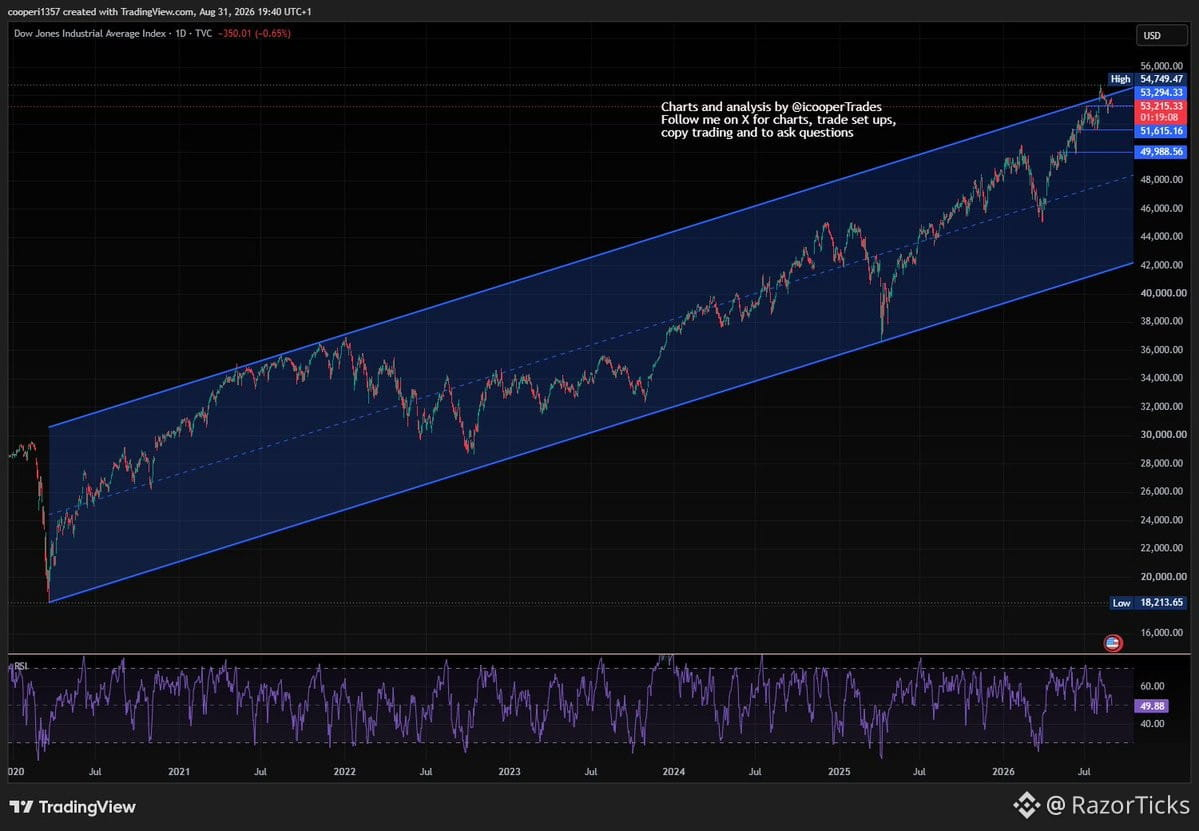Click the 51,615.16 price level label
Image resolution: width=1199 pixels, height=831 pixels.
coord(1161,131)
